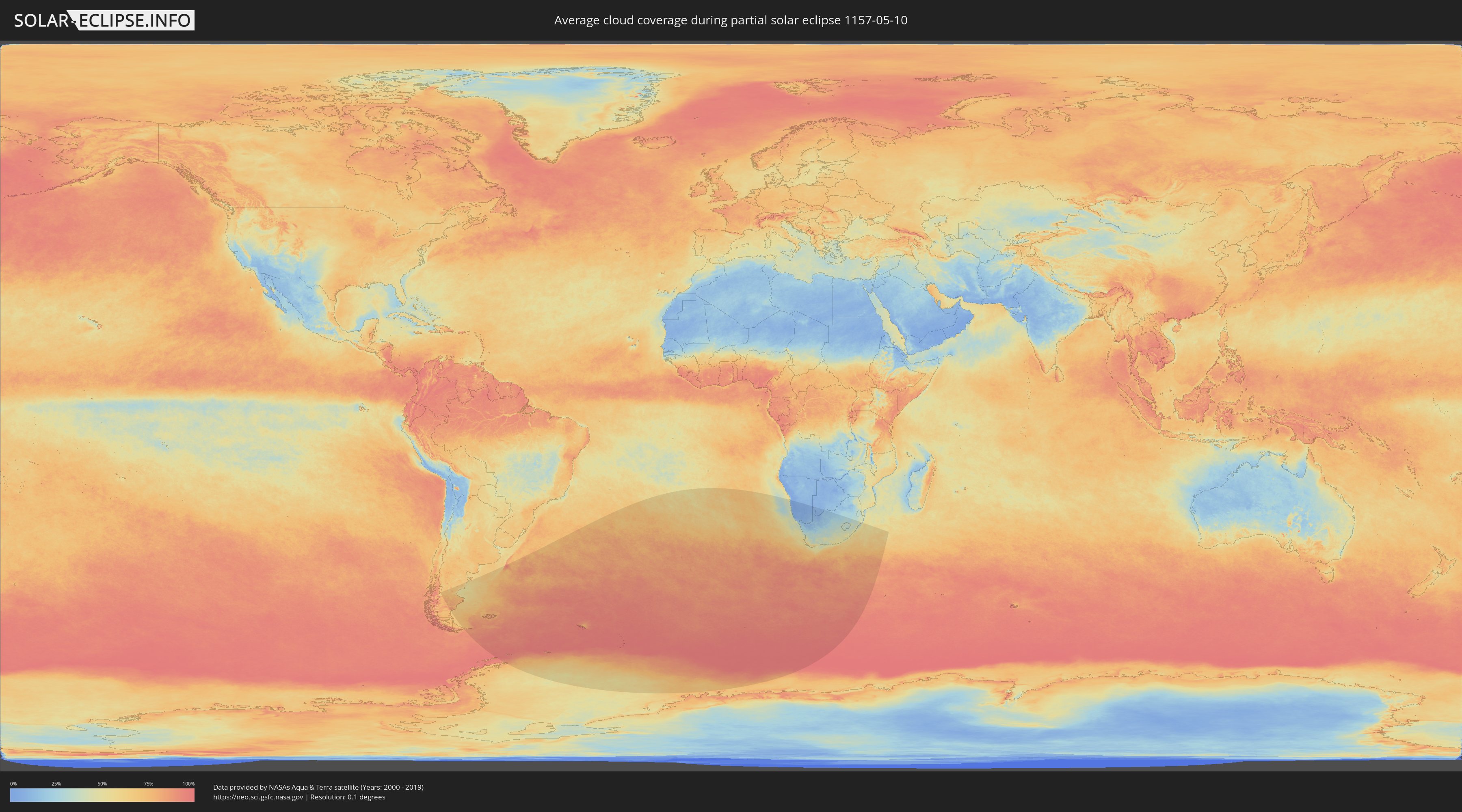Click the 25% label on the legend
The image size is (1462, 812).
pyautogui.click(x=56, y=784)
